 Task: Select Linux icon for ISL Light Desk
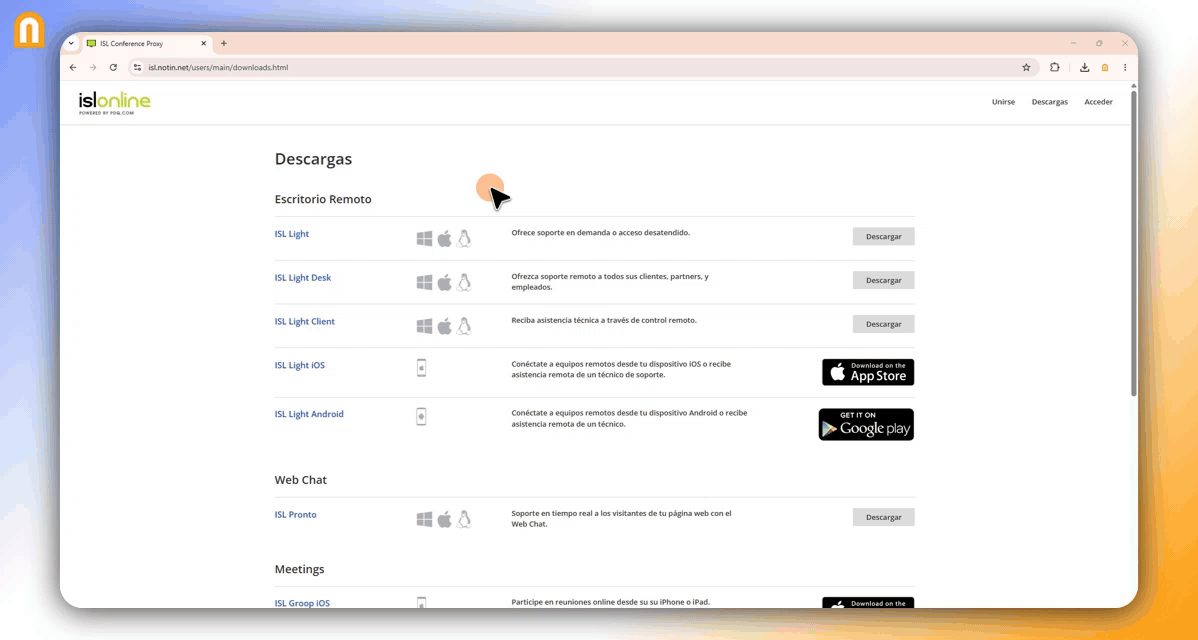(464, 283)
